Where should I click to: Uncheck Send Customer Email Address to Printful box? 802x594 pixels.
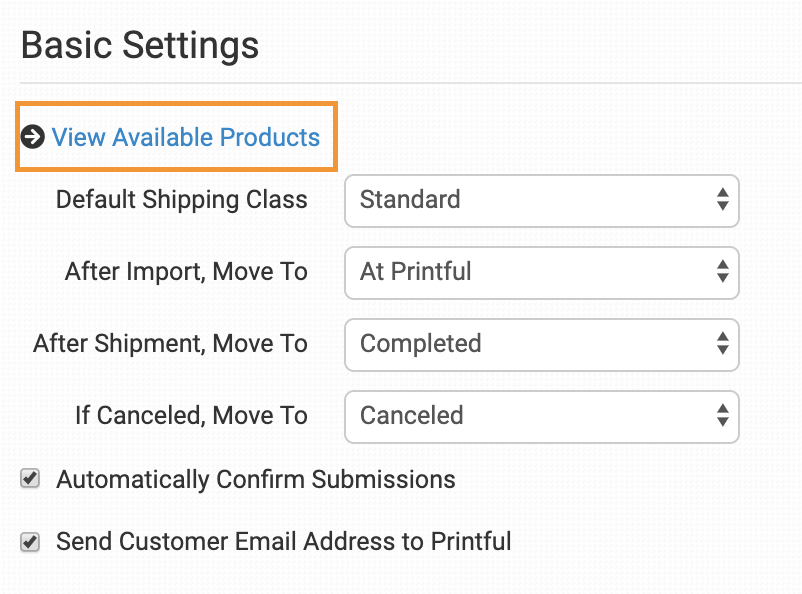click(31, 543)
